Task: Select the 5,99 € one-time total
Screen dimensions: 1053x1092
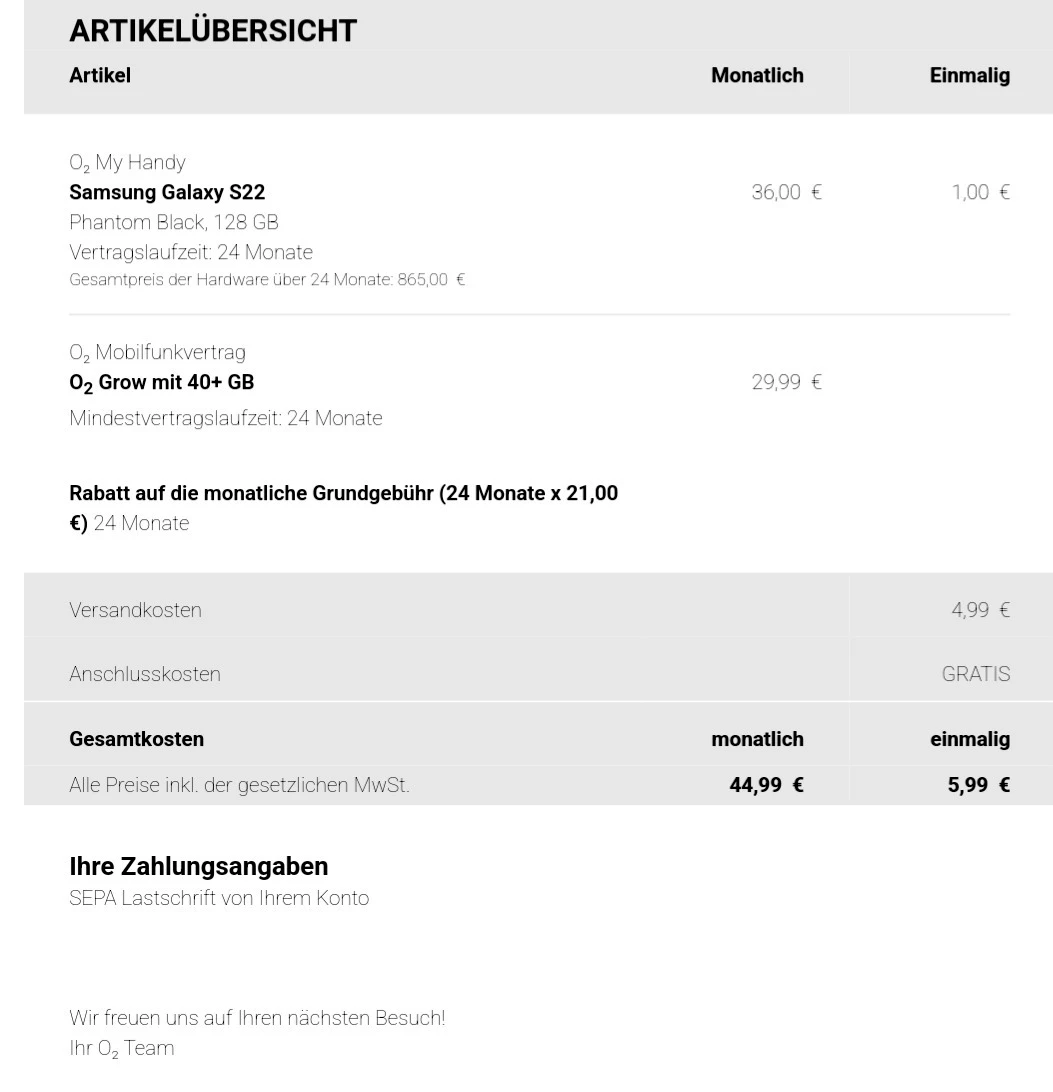Action: coord(978,785)
